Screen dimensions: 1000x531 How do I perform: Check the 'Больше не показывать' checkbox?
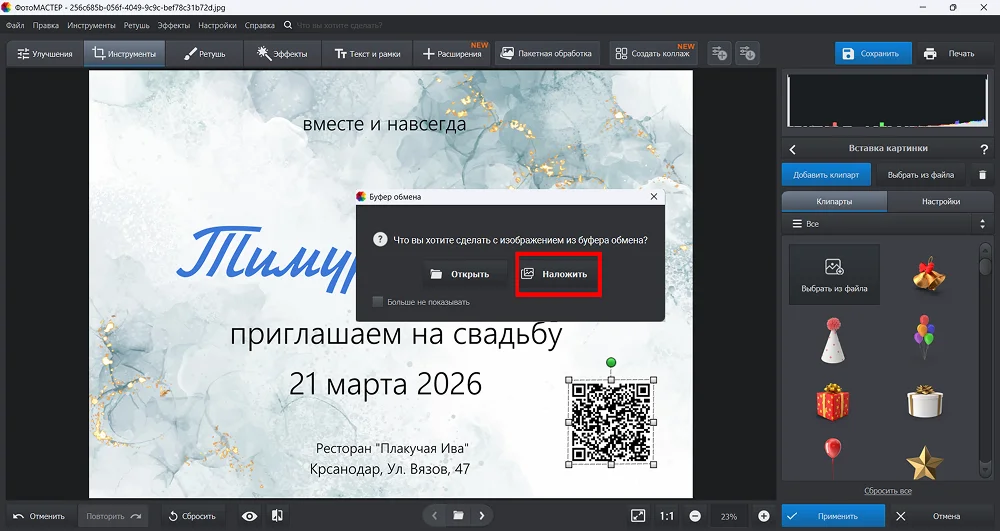[378, 301]
